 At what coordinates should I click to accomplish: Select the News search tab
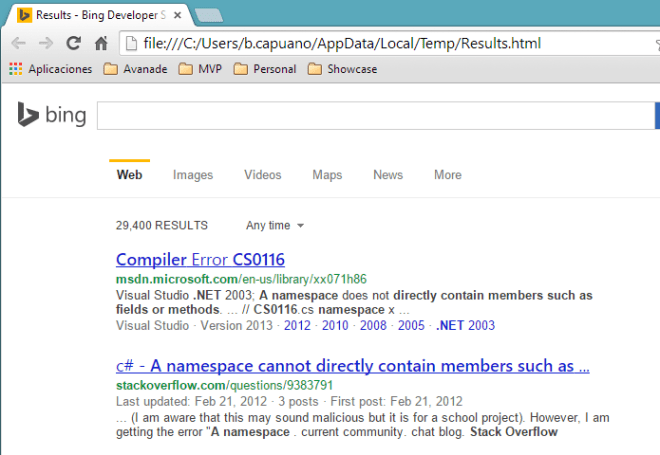pyautogui.click(x=388, y=175)
